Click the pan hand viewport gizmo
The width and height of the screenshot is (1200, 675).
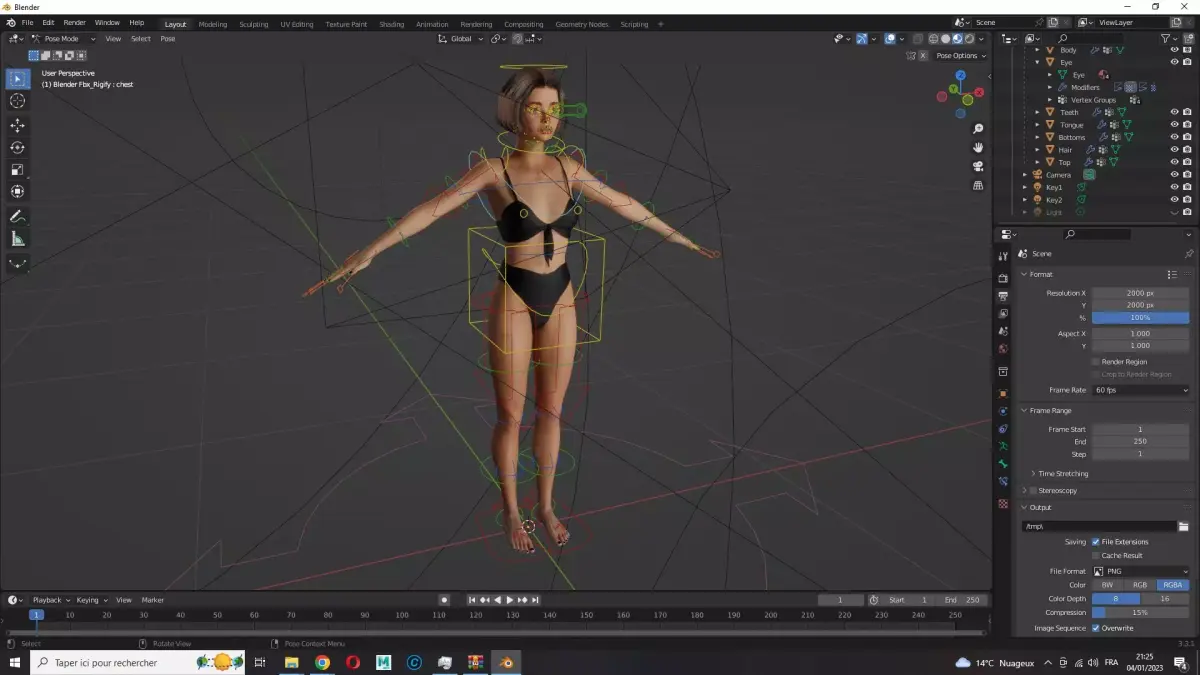tap(978, 147)
